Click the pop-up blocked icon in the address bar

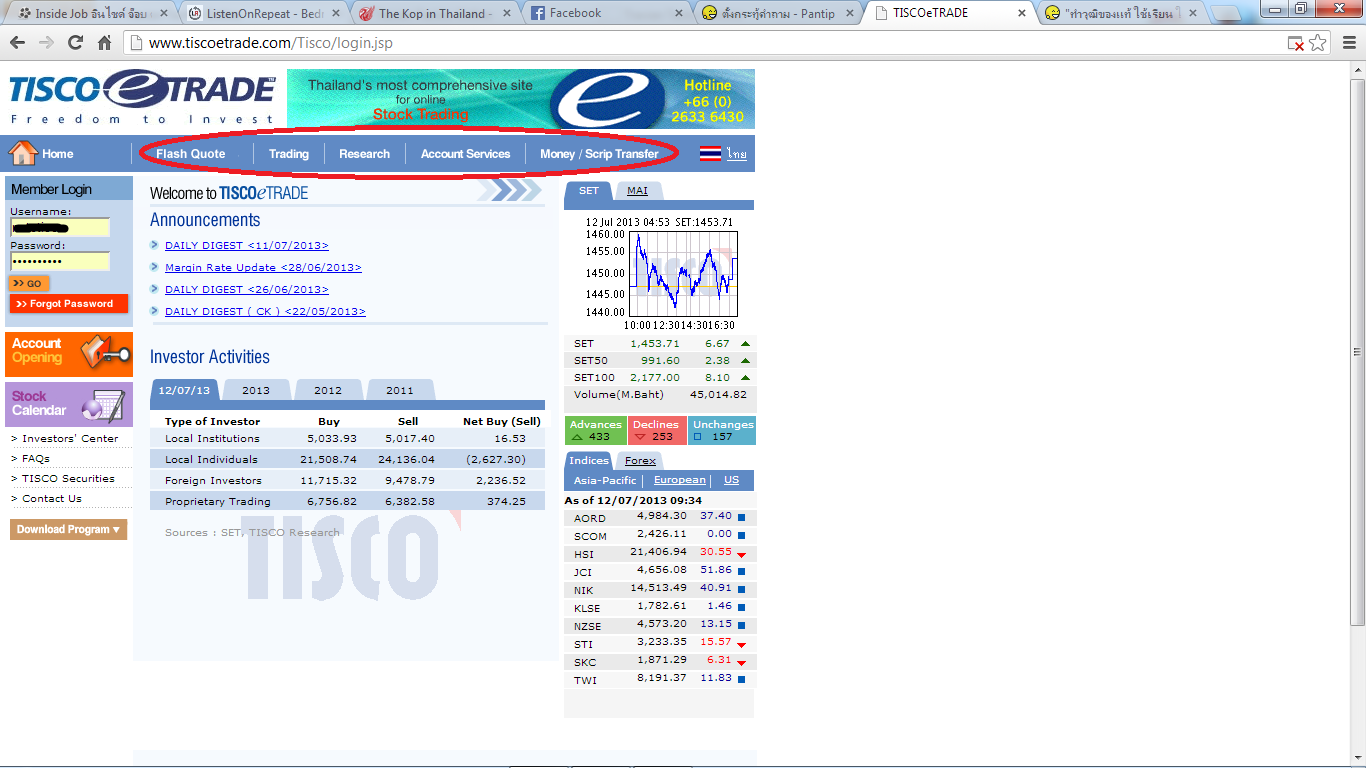click(1295, 43)
